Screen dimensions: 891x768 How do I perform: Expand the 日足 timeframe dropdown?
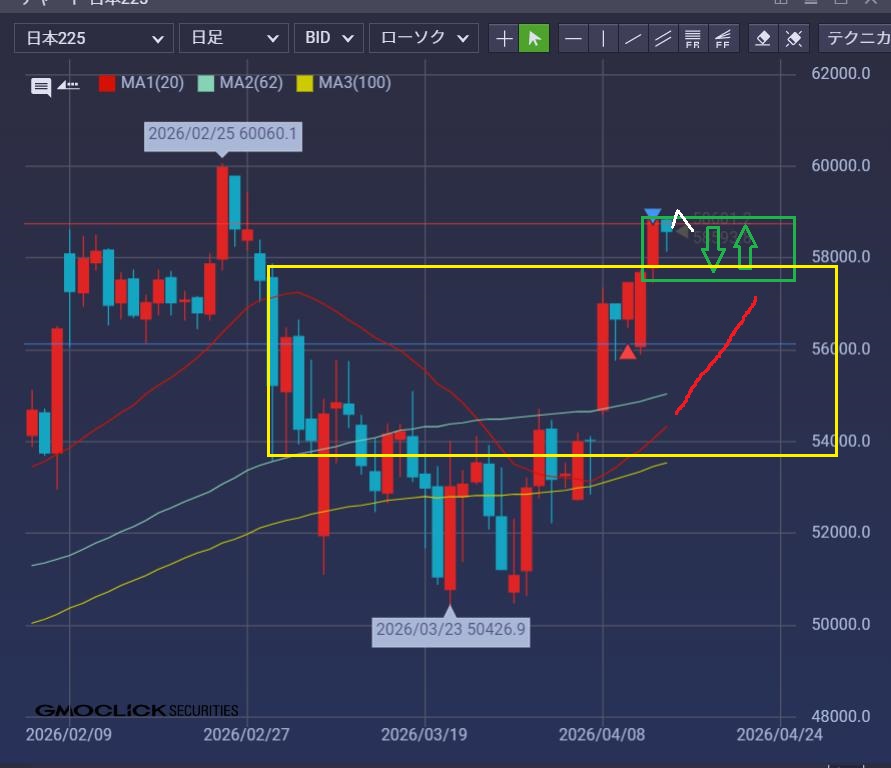(233, 39)
